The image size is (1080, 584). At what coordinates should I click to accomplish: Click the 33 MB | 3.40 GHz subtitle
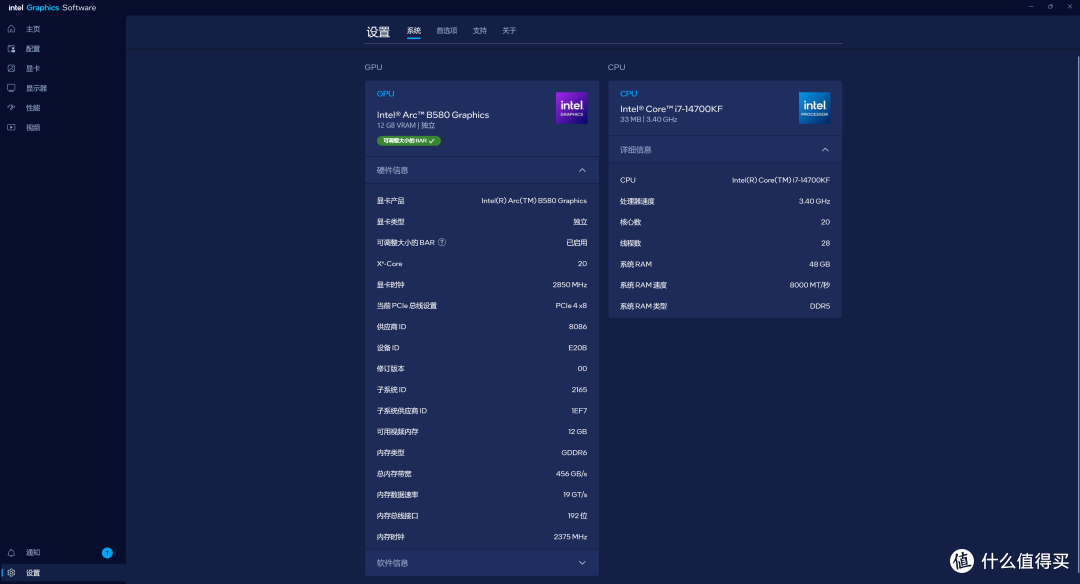[648, 119]
